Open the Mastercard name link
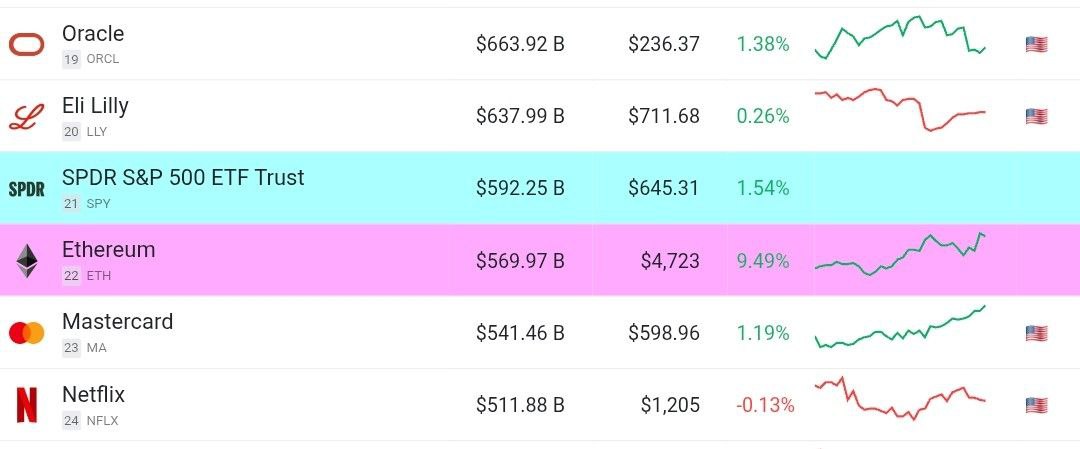1080x449 pixels. [x=117, y=322]
